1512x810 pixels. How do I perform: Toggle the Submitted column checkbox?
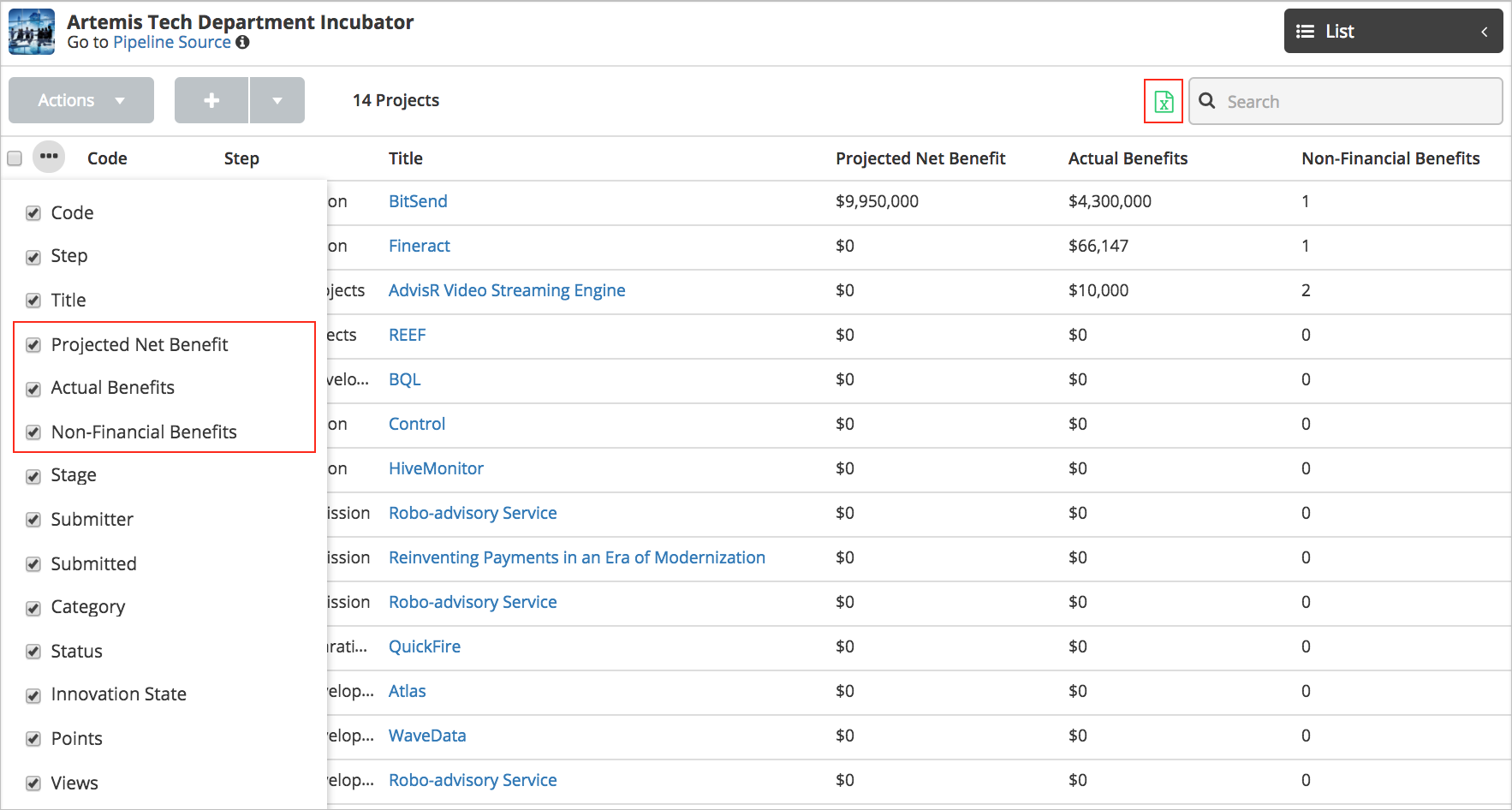(x=33, y=564)
